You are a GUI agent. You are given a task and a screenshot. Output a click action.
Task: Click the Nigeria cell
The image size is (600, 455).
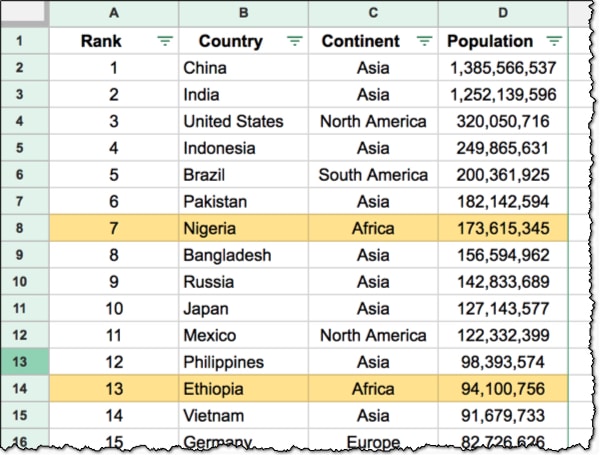coord(243,228)
